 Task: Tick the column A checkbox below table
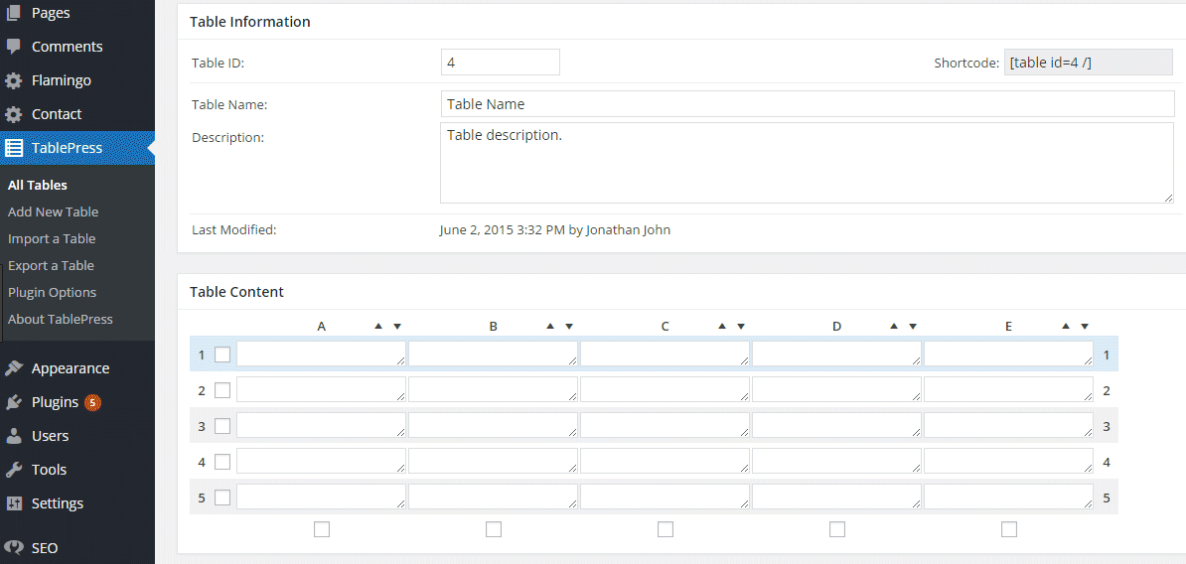click(321, 529)
